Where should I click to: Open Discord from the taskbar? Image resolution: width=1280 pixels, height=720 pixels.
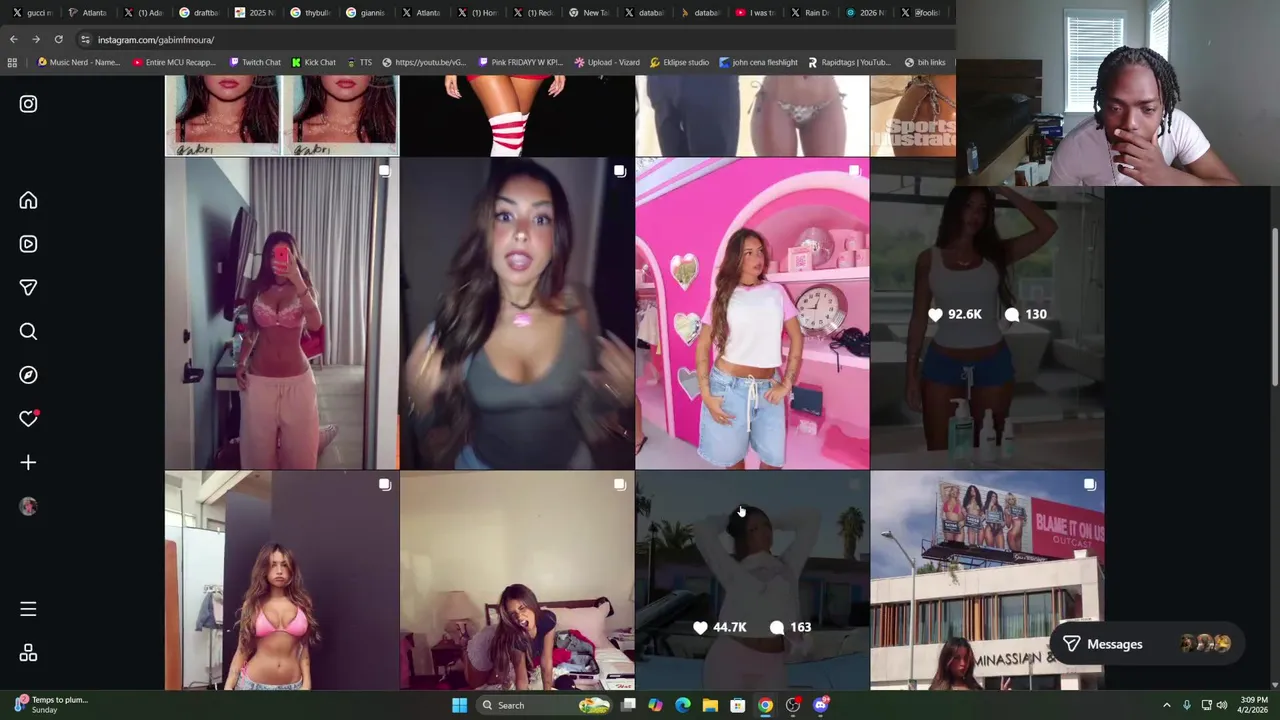[x=821, y=706]
